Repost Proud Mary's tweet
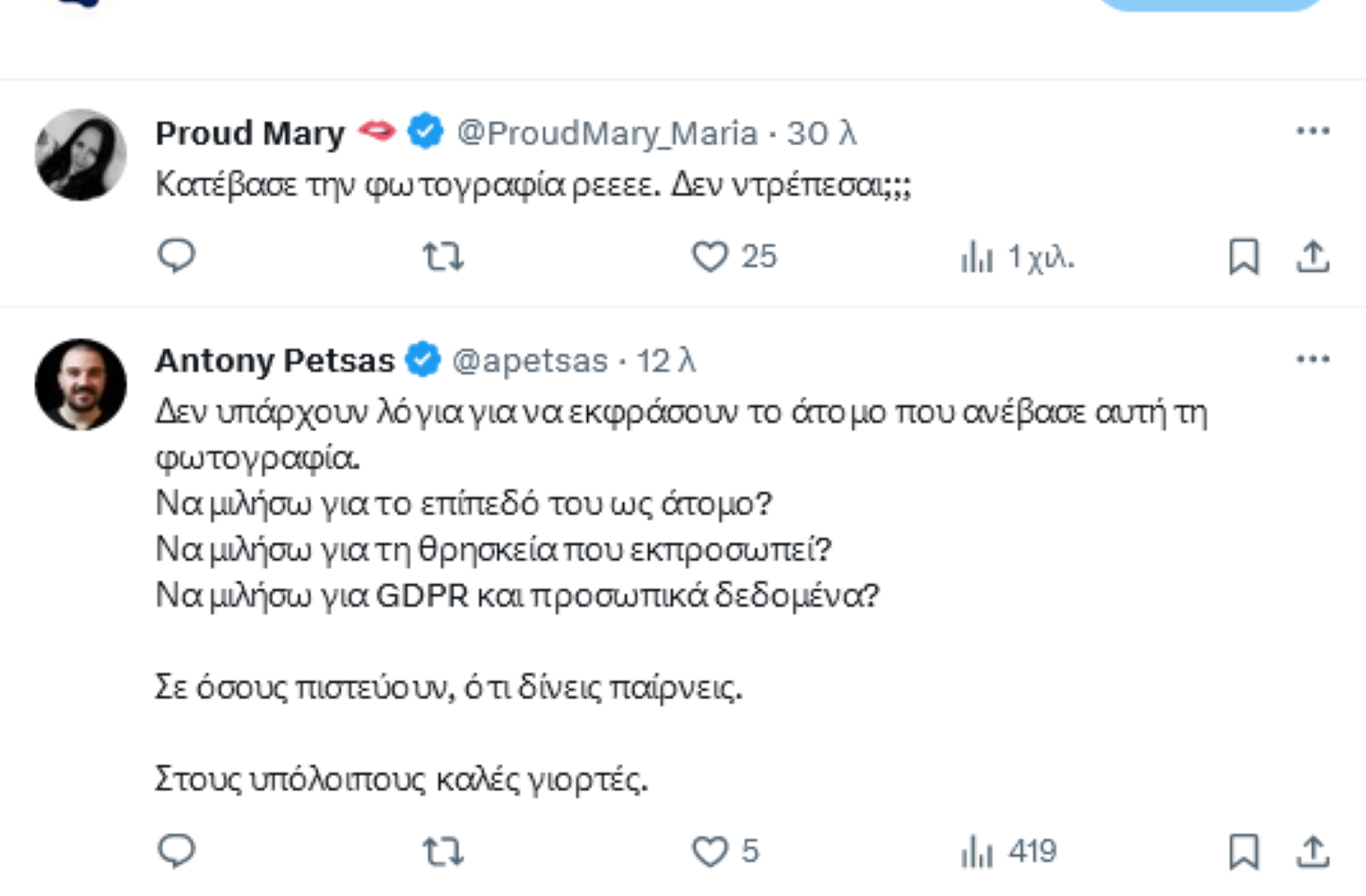 [443, 257]
